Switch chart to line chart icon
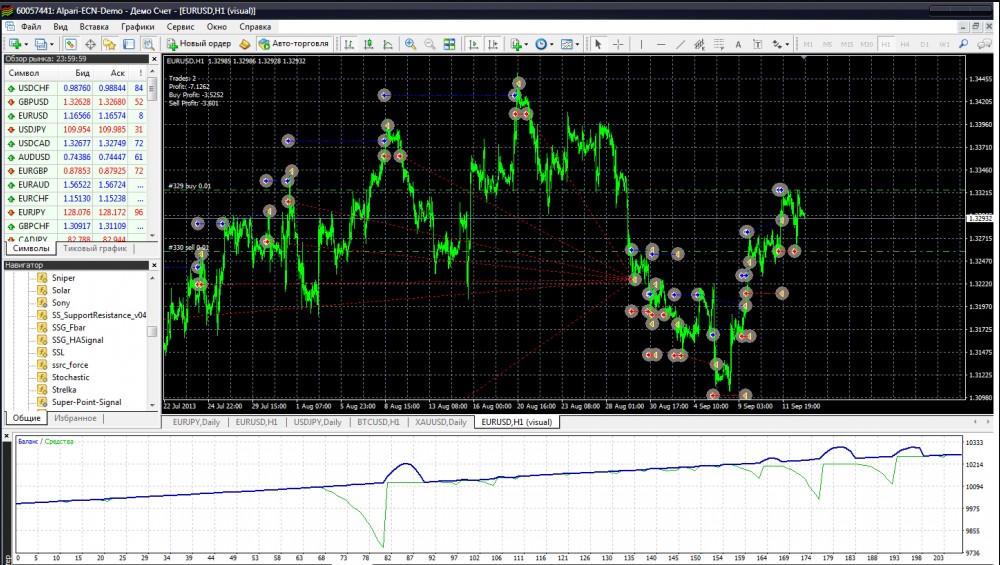 [388, 44]
